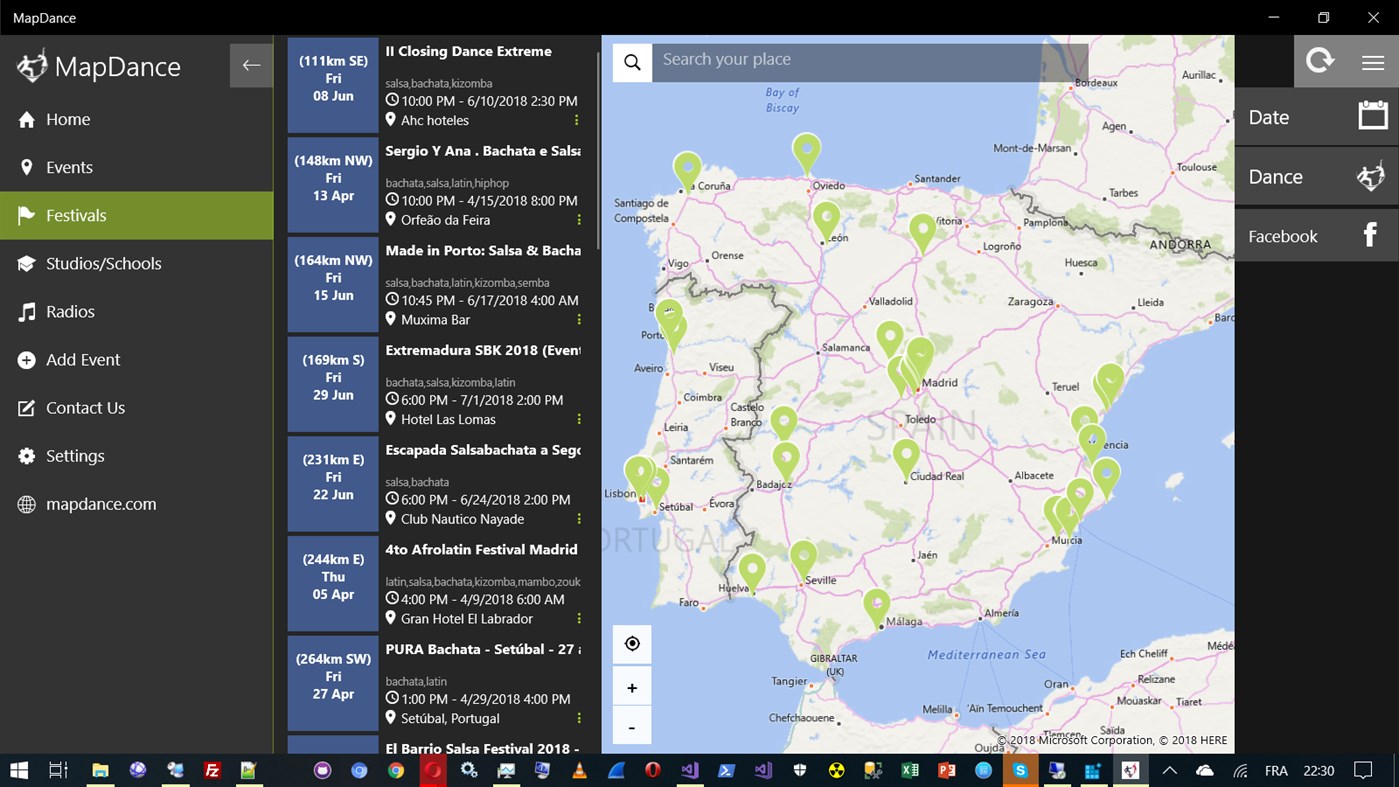Click the search magnifier icon on the map
Screen dimensions: 1399x787
click(x=632, y=62)
